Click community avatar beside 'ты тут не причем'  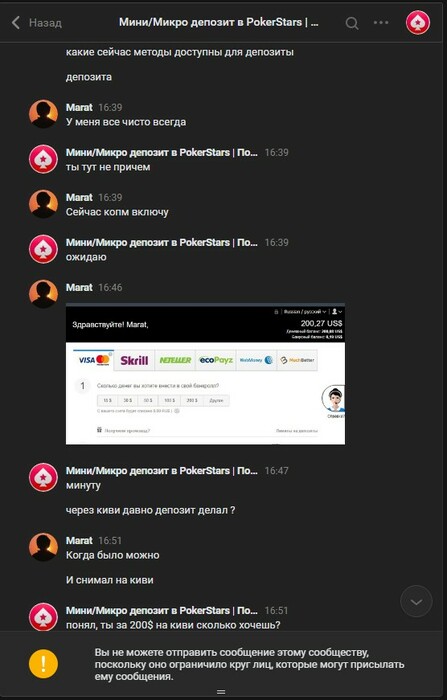(43, 159)
